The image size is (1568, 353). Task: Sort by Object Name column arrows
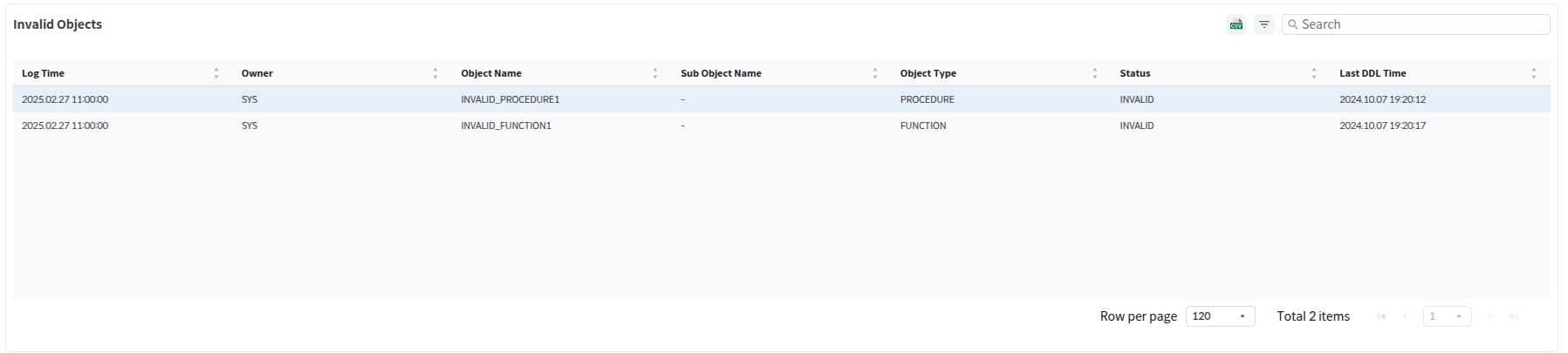click(655, 73)
